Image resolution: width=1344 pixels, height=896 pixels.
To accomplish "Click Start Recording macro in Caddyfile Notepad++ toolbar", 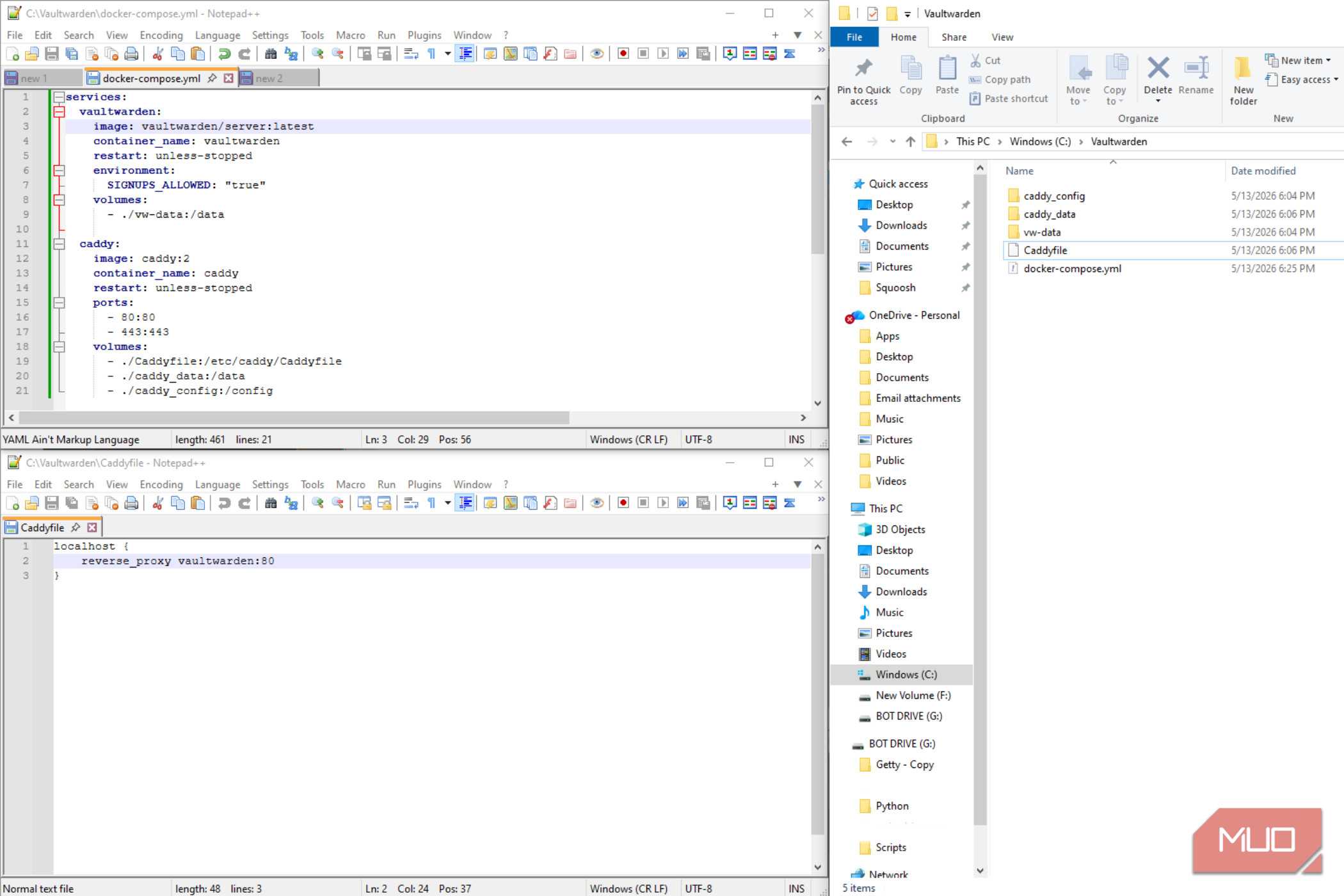I will 623,503.
